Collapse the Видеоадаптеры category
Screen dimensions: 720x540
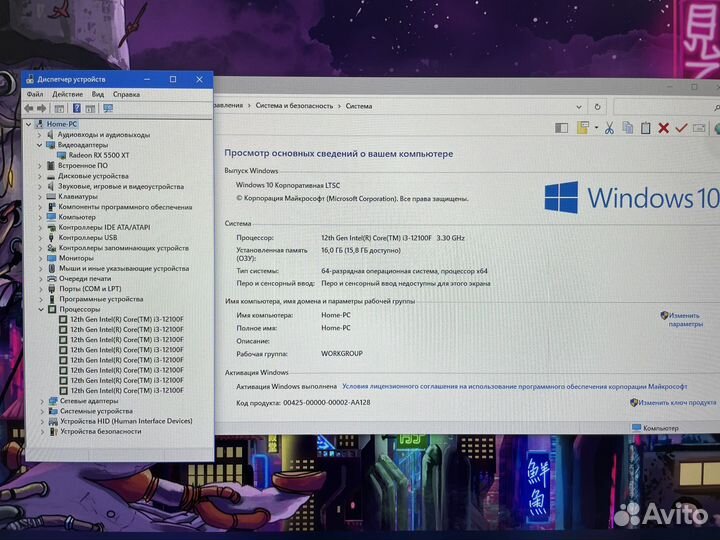click(41, 145)
